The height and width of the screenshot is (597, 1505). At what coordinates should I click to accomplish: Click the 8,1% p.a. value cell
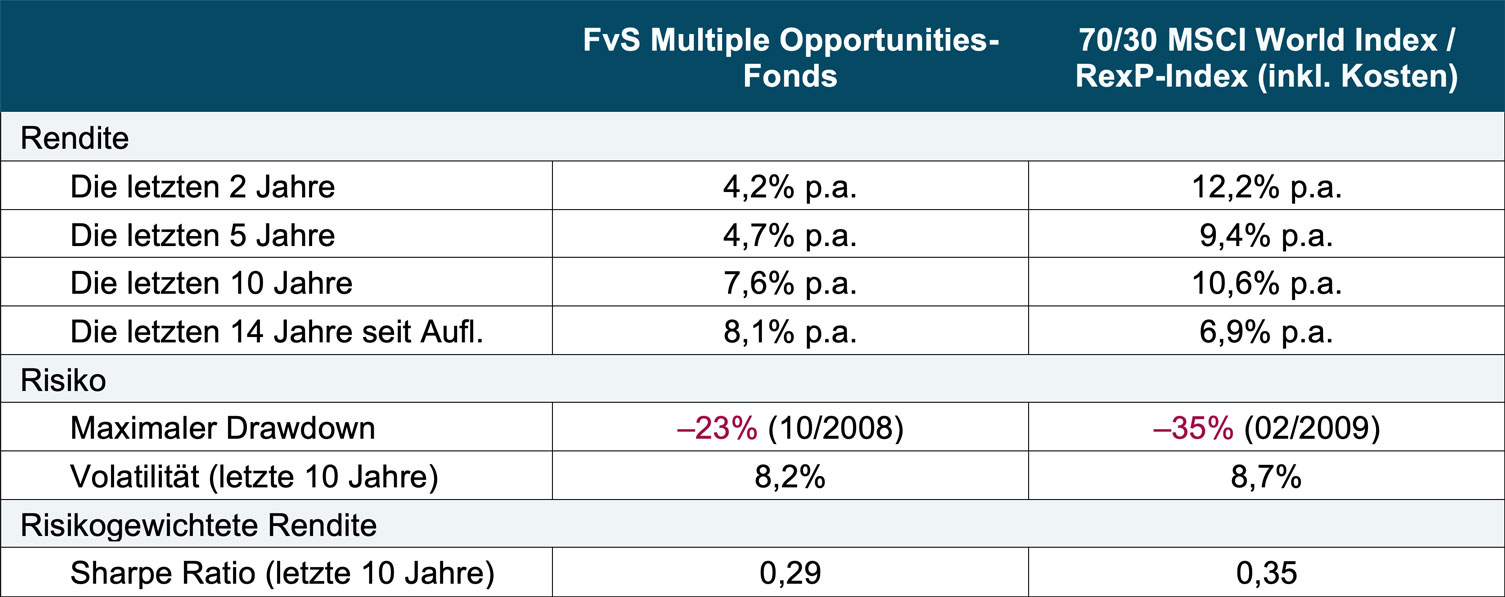coord(790,332)
